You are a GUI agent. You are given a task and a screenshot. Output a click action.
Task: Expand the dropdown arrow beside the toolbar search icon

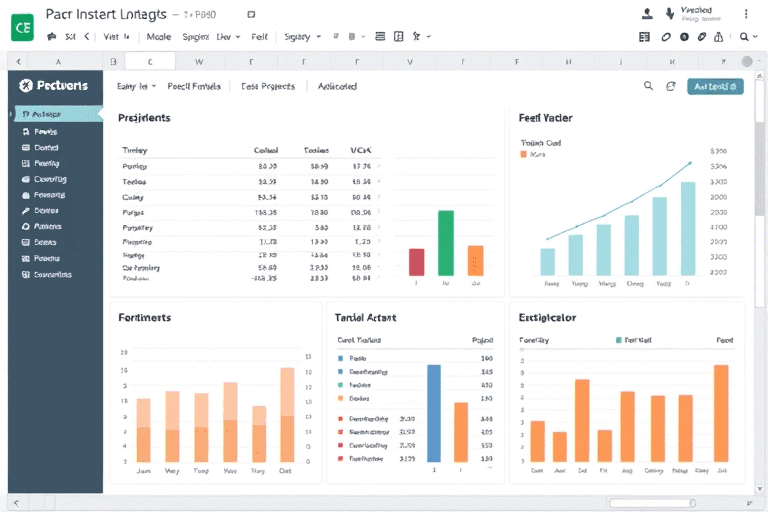coord(757,37)
